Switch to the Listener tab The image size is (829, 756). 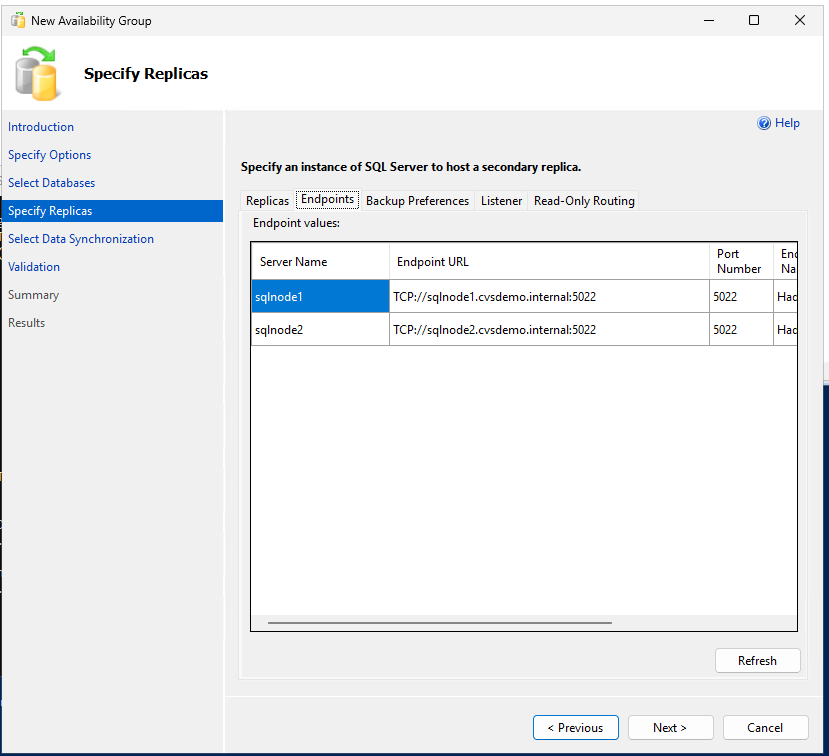(x=500, y=200)
